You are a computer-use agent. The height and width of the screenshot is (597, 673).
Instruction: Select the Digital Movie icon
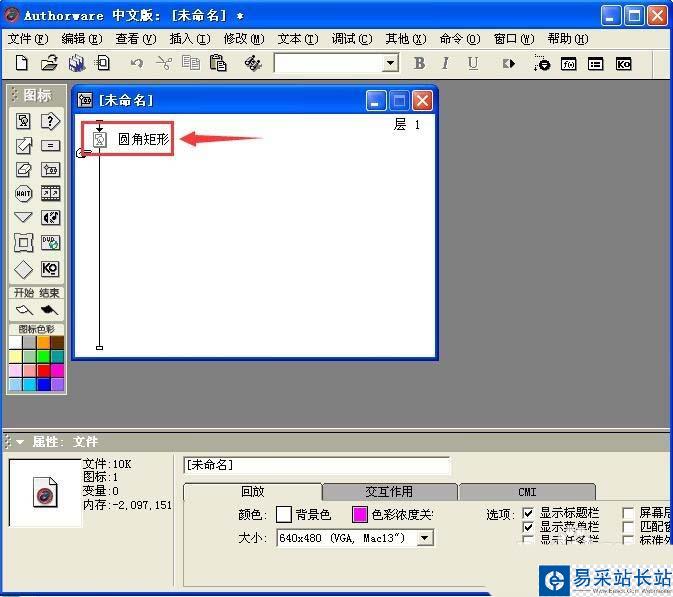point(50,194)
